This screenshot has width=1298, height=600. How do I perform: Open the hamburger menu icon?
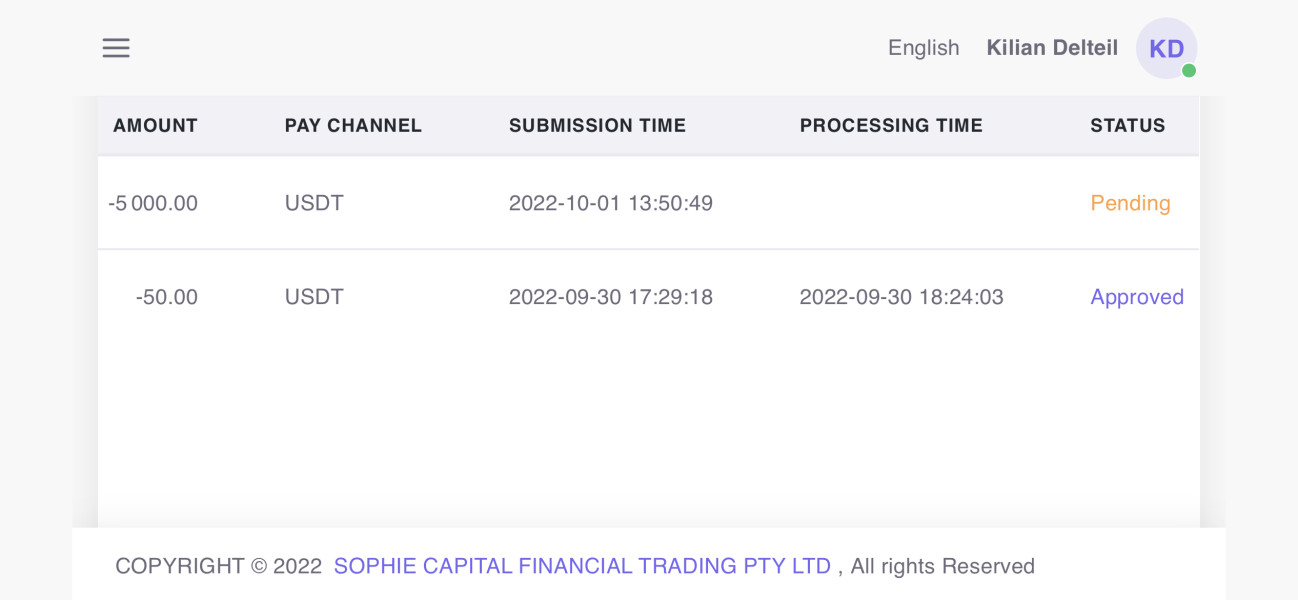click(116, 48)
